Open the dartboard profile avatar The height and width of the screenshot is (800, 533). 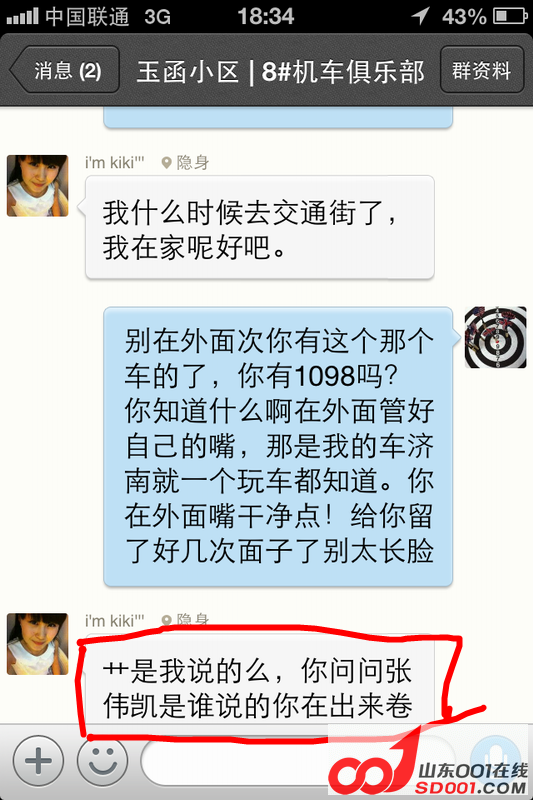pyautogui.click(x=495, y=337)
